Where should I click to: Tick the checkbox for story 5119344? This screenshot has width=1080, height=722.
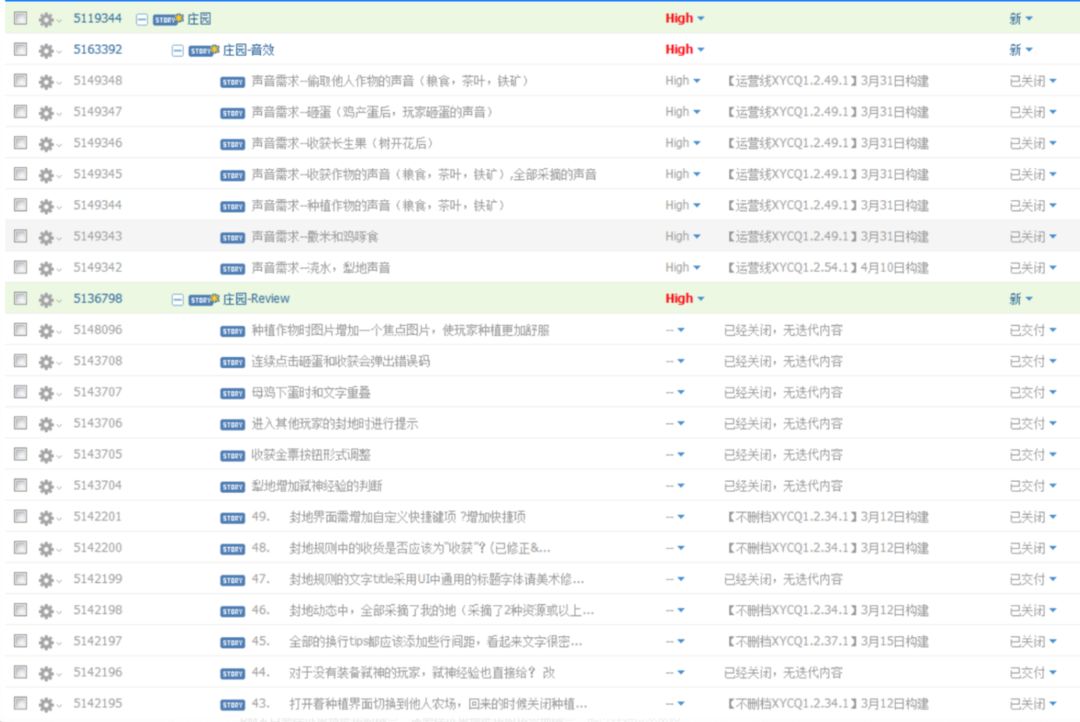[21, 18]
